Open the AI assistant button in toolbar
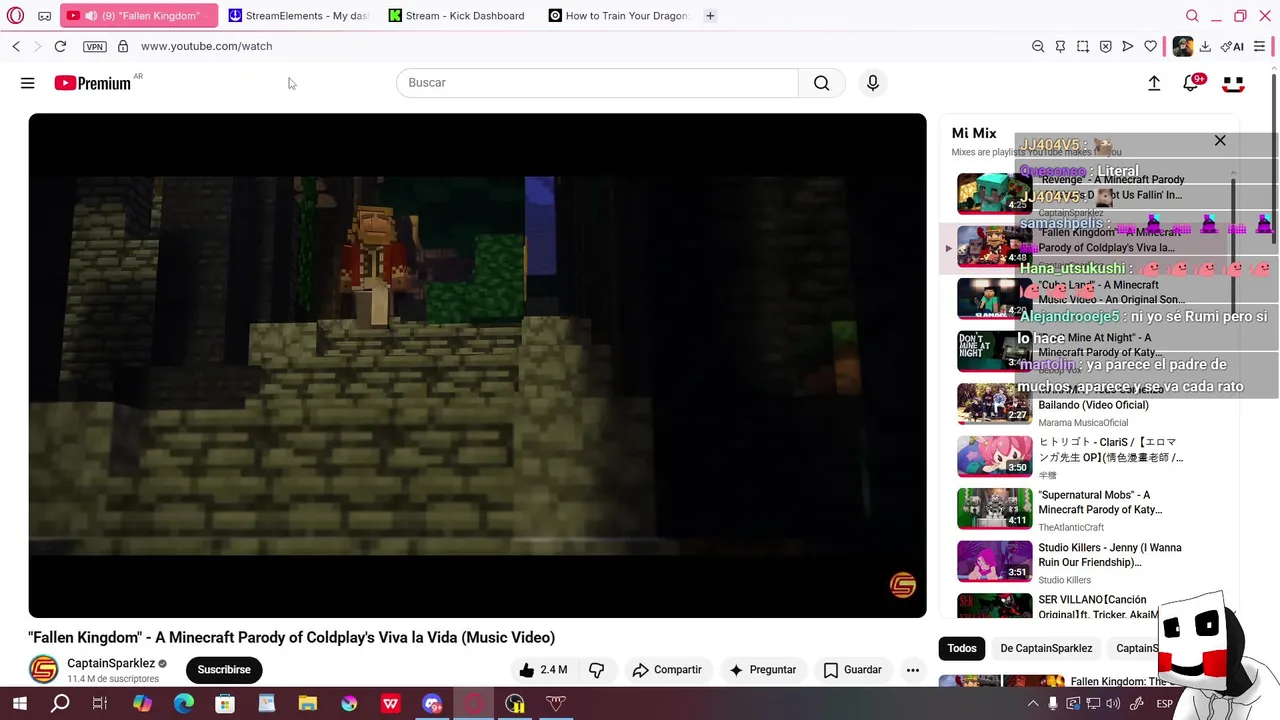Screen dimensions: 1280x720 1232,46
